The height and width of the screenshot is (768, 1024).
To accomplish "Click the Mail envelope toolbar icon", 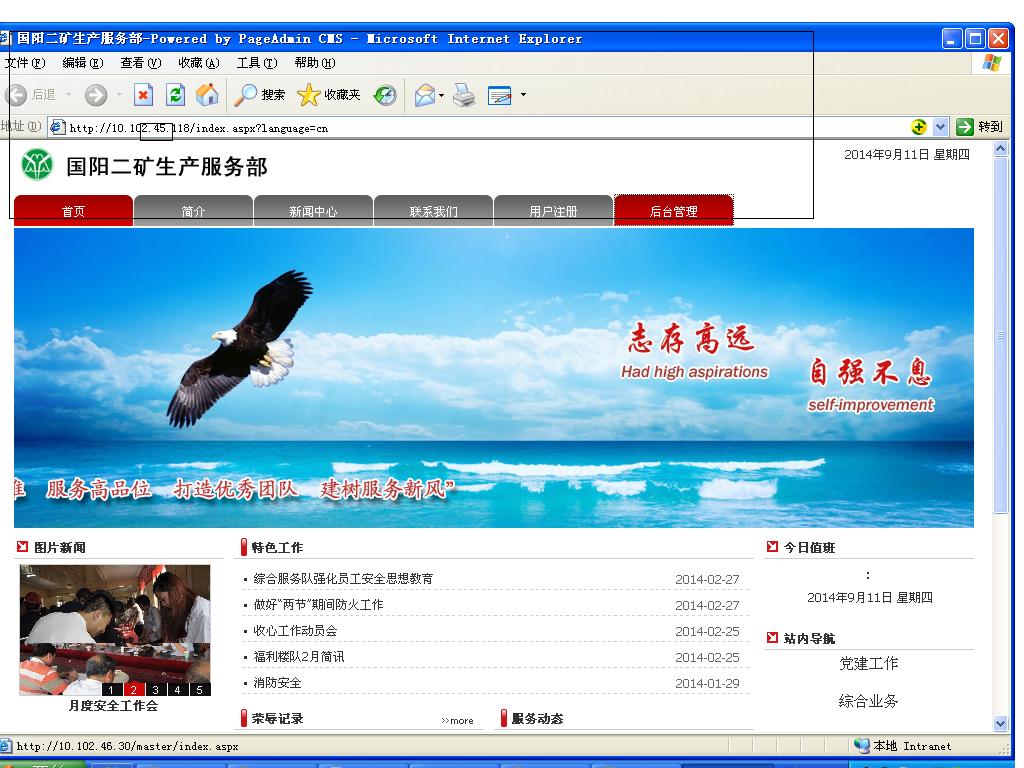I will click(425, 95).
